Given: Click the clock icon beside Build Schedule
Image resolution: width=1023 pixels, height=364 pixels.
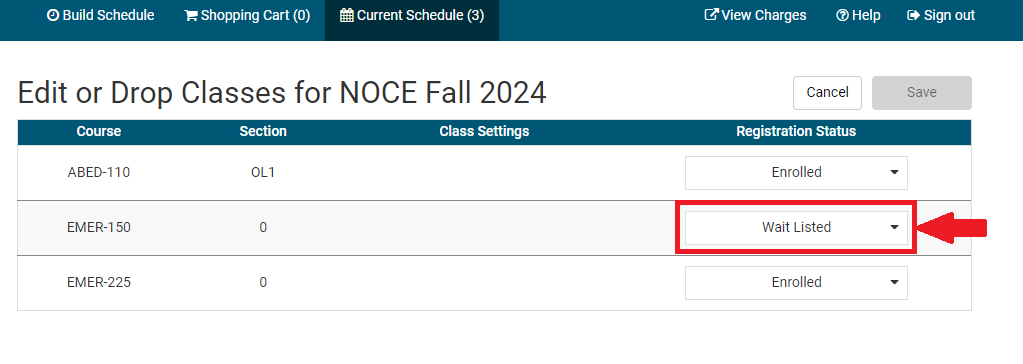Looking at the screenshot, I should point(53,15).
